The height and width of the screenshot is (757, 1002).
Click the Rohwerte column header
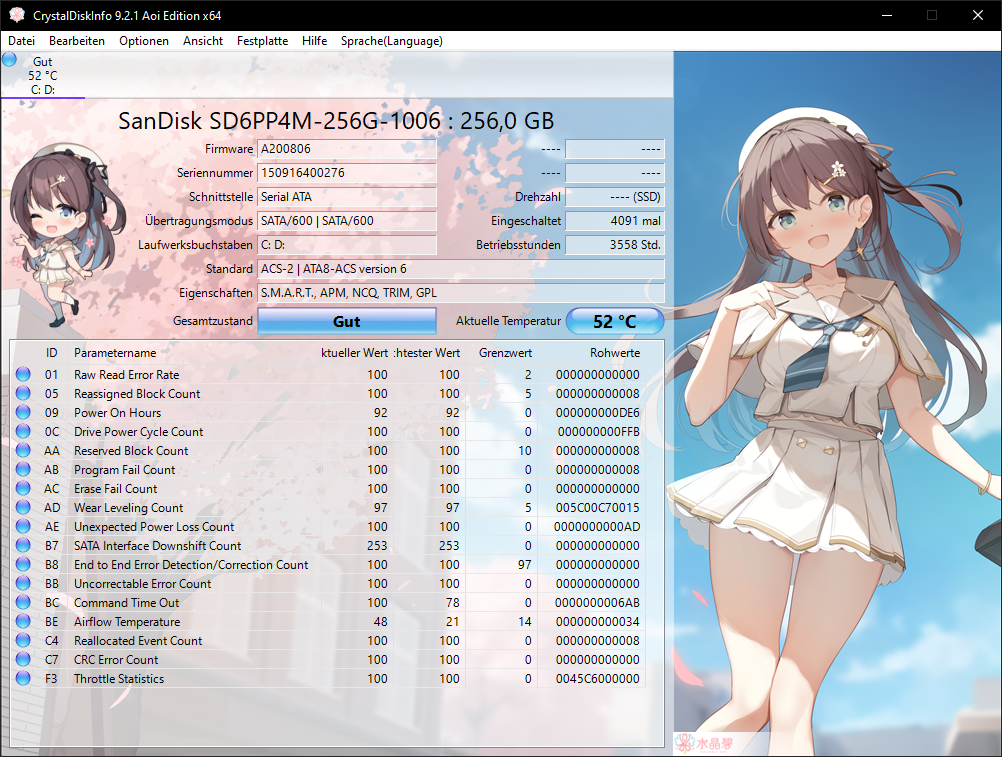pyautogui.click(x=615, y=353)
